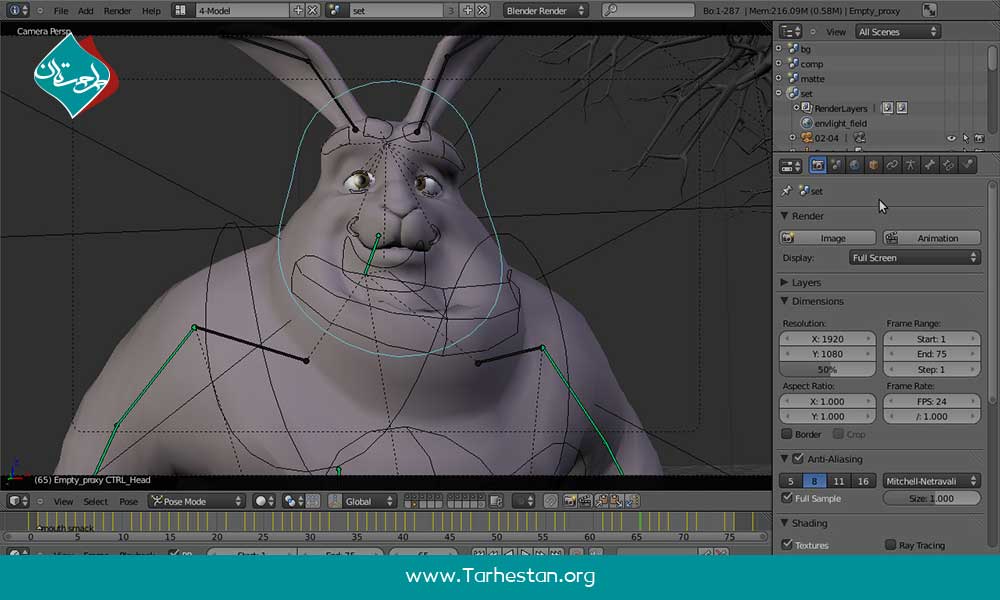This screenshot has width=1000, height=600.
Task: Select the 02-04 camera object in outliner
Action: pyautogui.click(x=827, y=138)
